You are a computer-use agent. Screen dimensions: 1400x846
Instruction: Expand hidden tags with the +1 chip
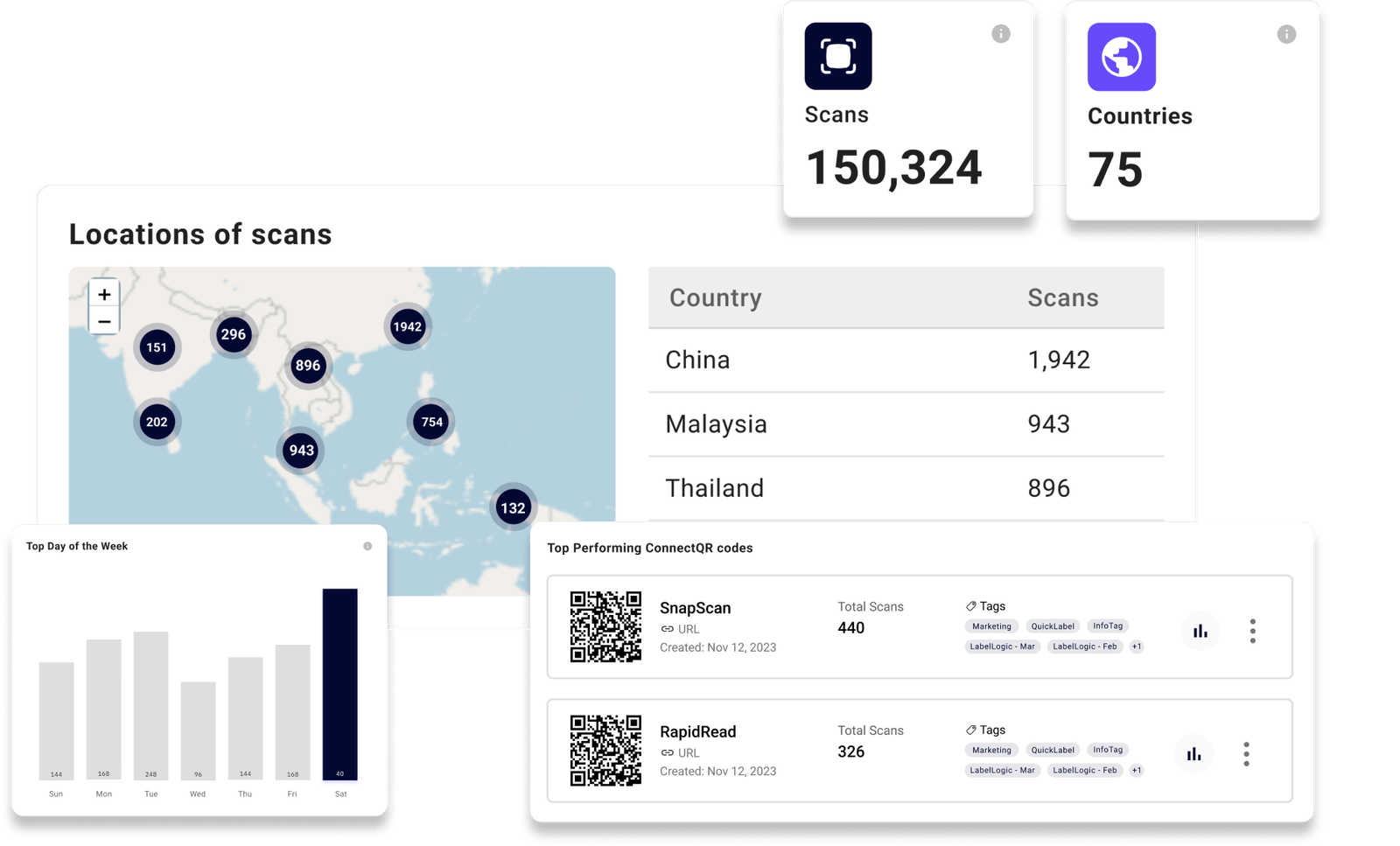point(1136,647)
